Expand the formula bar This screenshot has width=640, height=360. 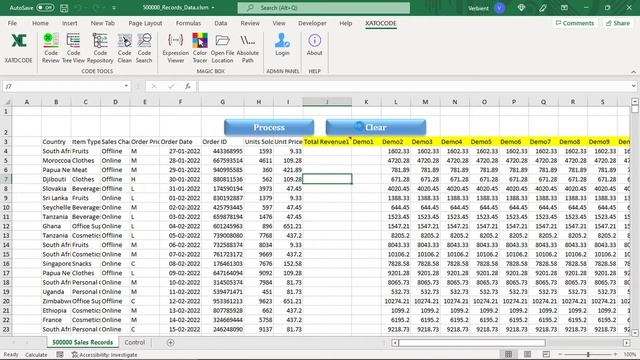(633, 86)
